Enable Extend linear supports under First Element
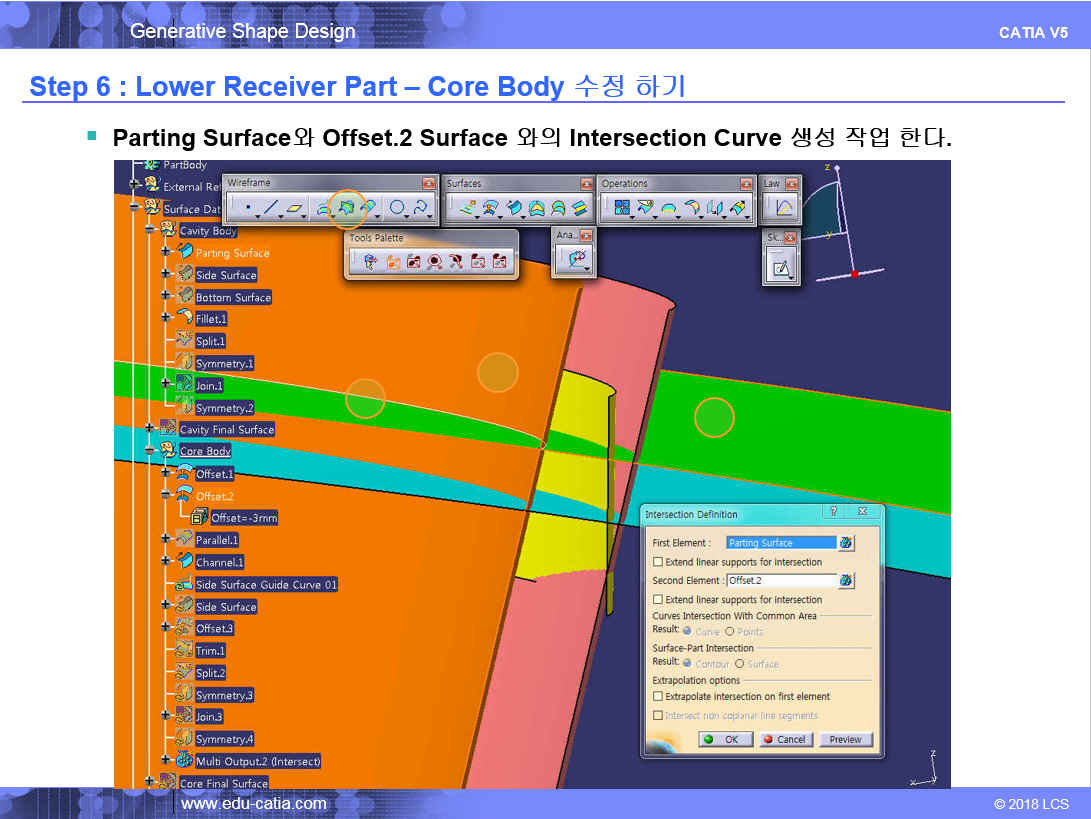Screen dimensions: 1091x819 point(658,562)
